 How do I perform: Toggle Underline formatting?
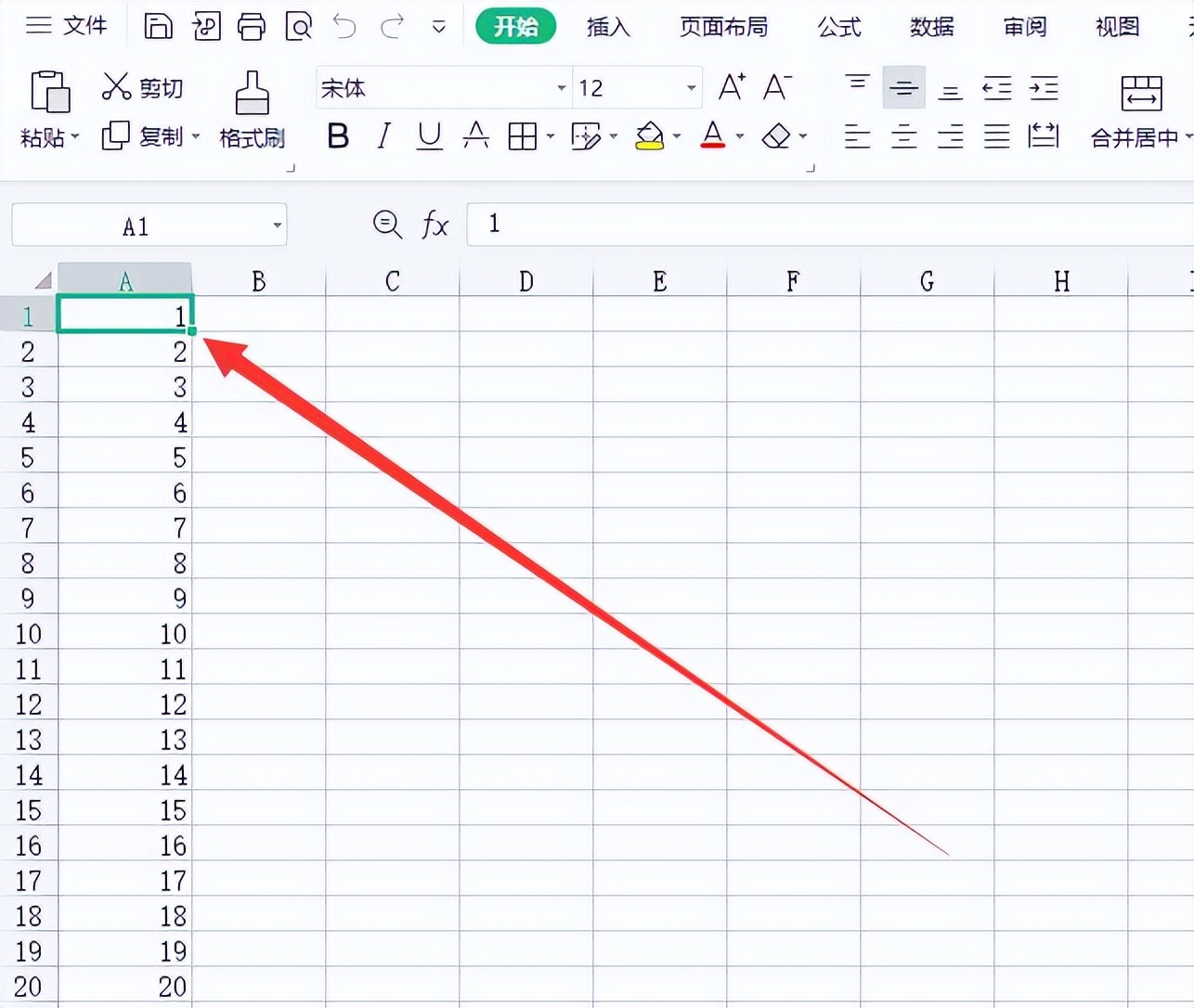429,136
